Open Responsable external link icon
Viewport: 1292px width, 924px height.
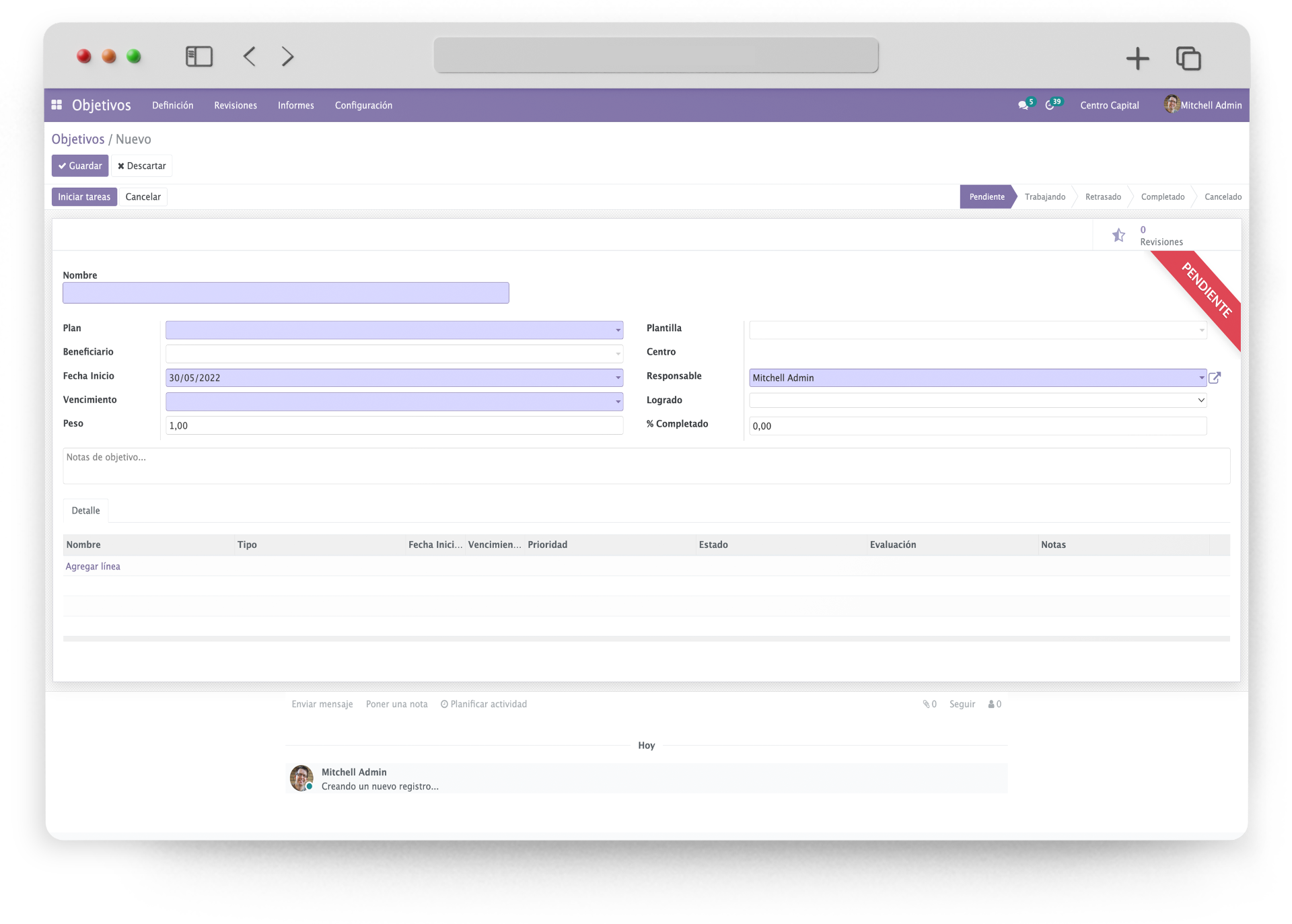pos(1215,378)
